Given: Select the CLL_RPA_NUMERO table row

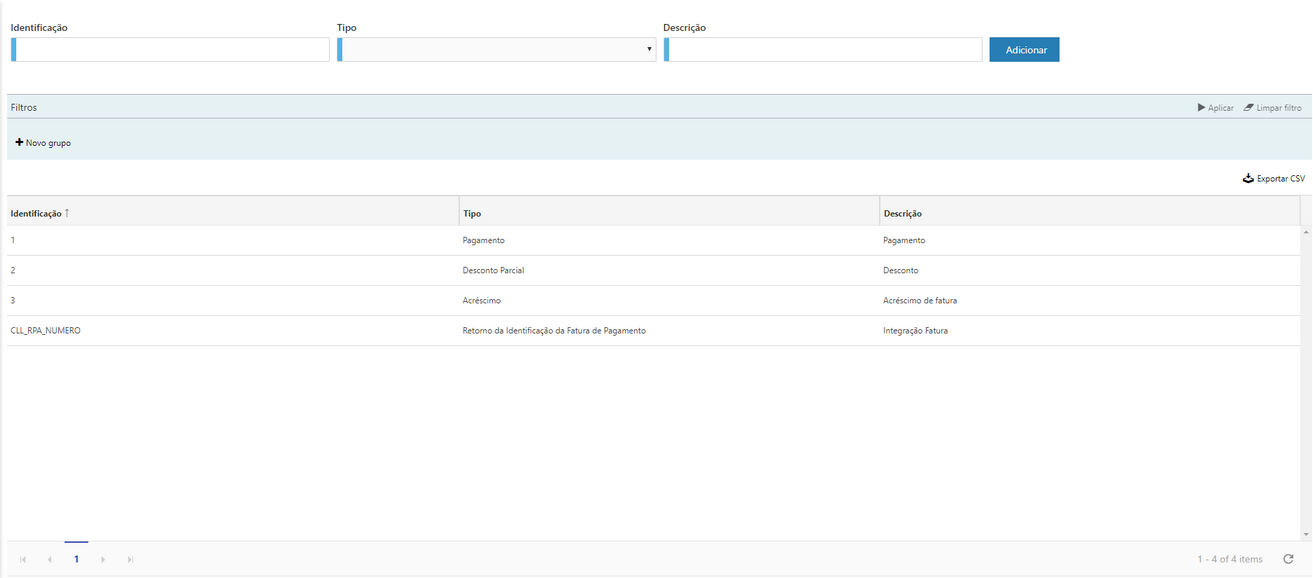Looking at the screenshot, I should point(45,331).
